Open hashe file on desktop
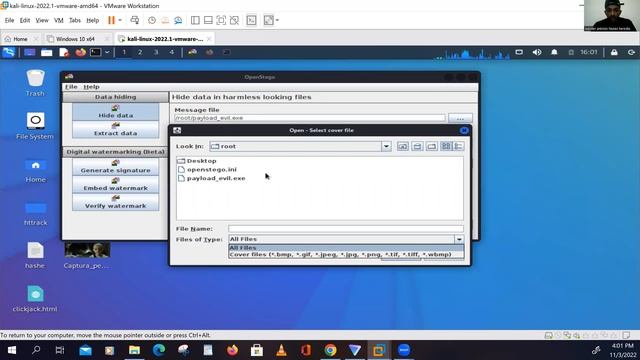The image size is (640, 360). tap(35, 256)
